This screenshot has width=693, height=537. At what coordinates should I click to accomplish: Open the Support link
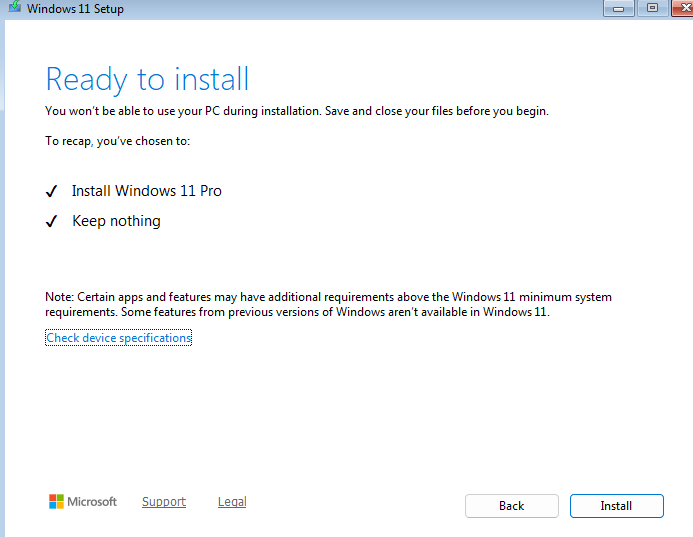(x=164, y=502)
